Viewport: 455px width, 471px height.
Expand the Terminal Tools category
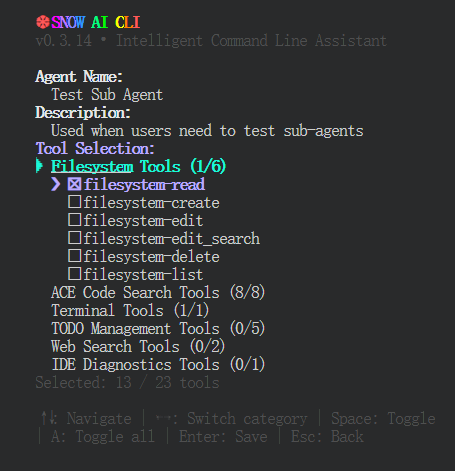click(x=130, y=311)
